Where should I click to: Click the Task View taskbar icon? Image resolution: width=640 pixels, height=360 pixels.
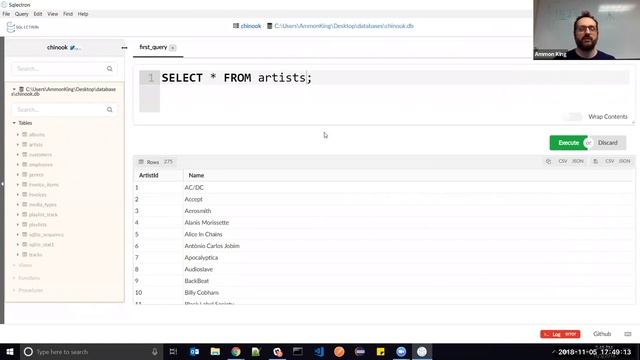[173, 352]
